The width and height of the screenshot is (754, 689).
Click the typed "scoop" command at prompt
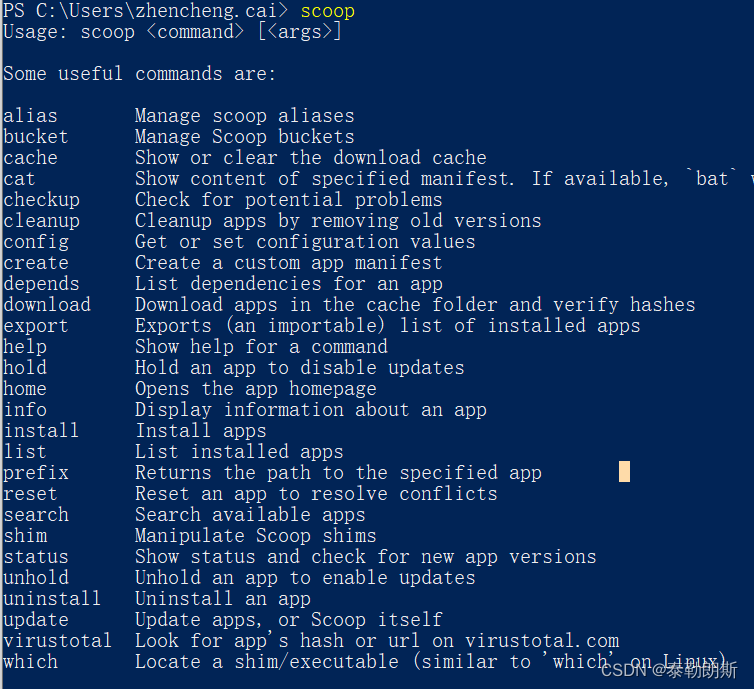(x=326, y=11)
